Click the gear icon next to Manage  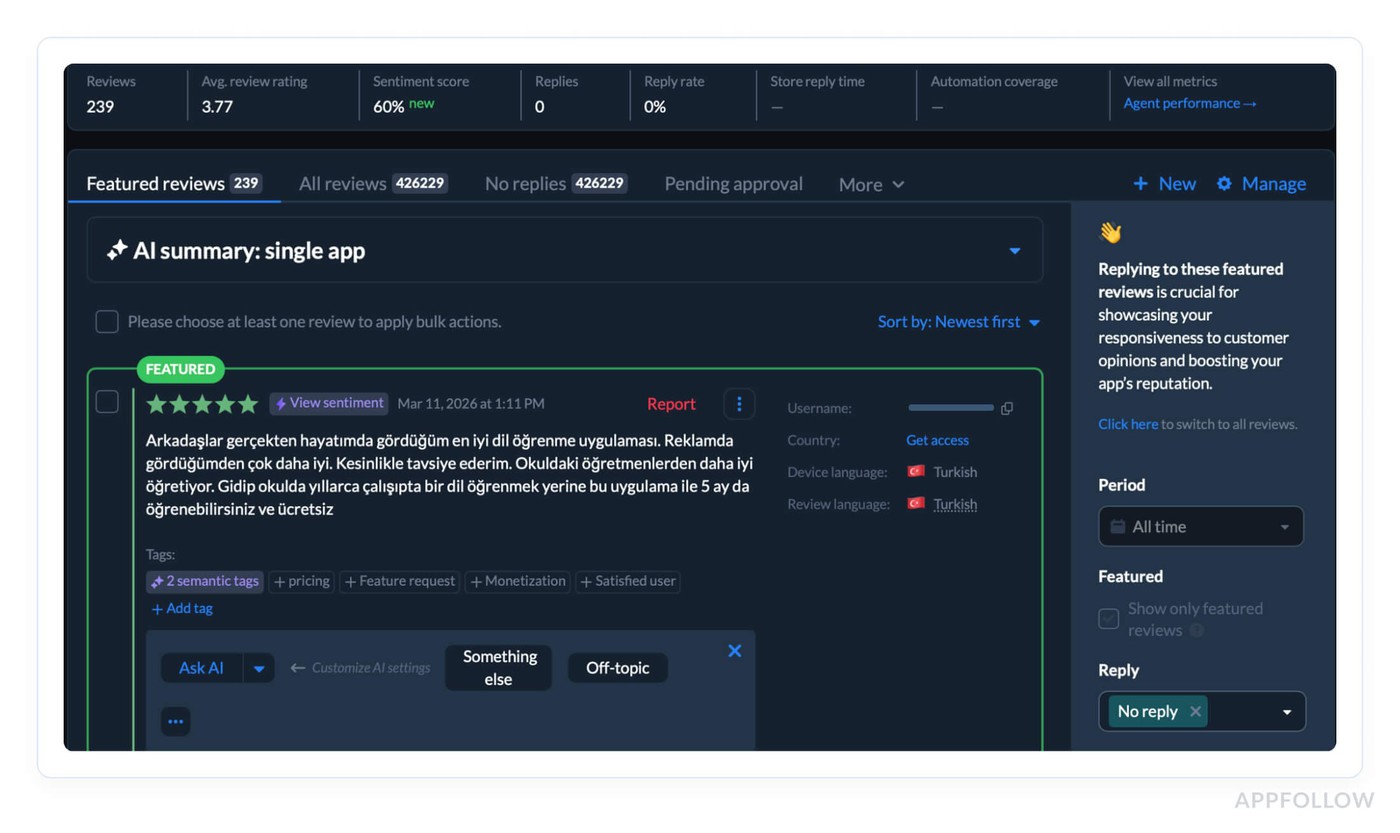pyautogui.click(x=1224, y=184)
